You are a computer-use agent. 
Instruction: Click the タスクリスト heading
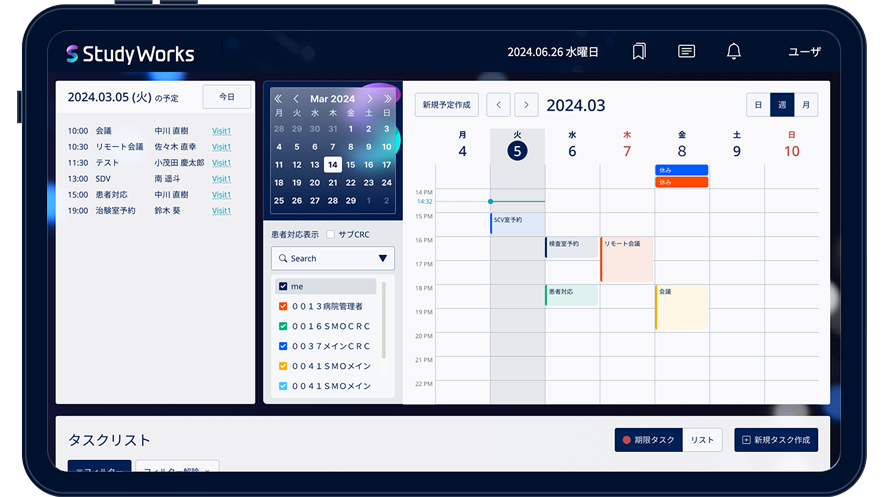109,440
